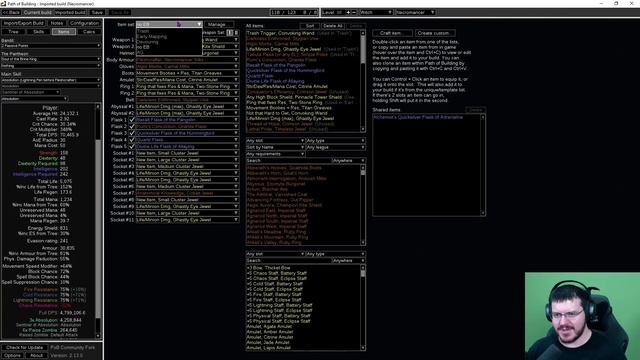The image size is (640, 360).
Task: Expand the Boots slot dropdown
Action: point(187,73)
